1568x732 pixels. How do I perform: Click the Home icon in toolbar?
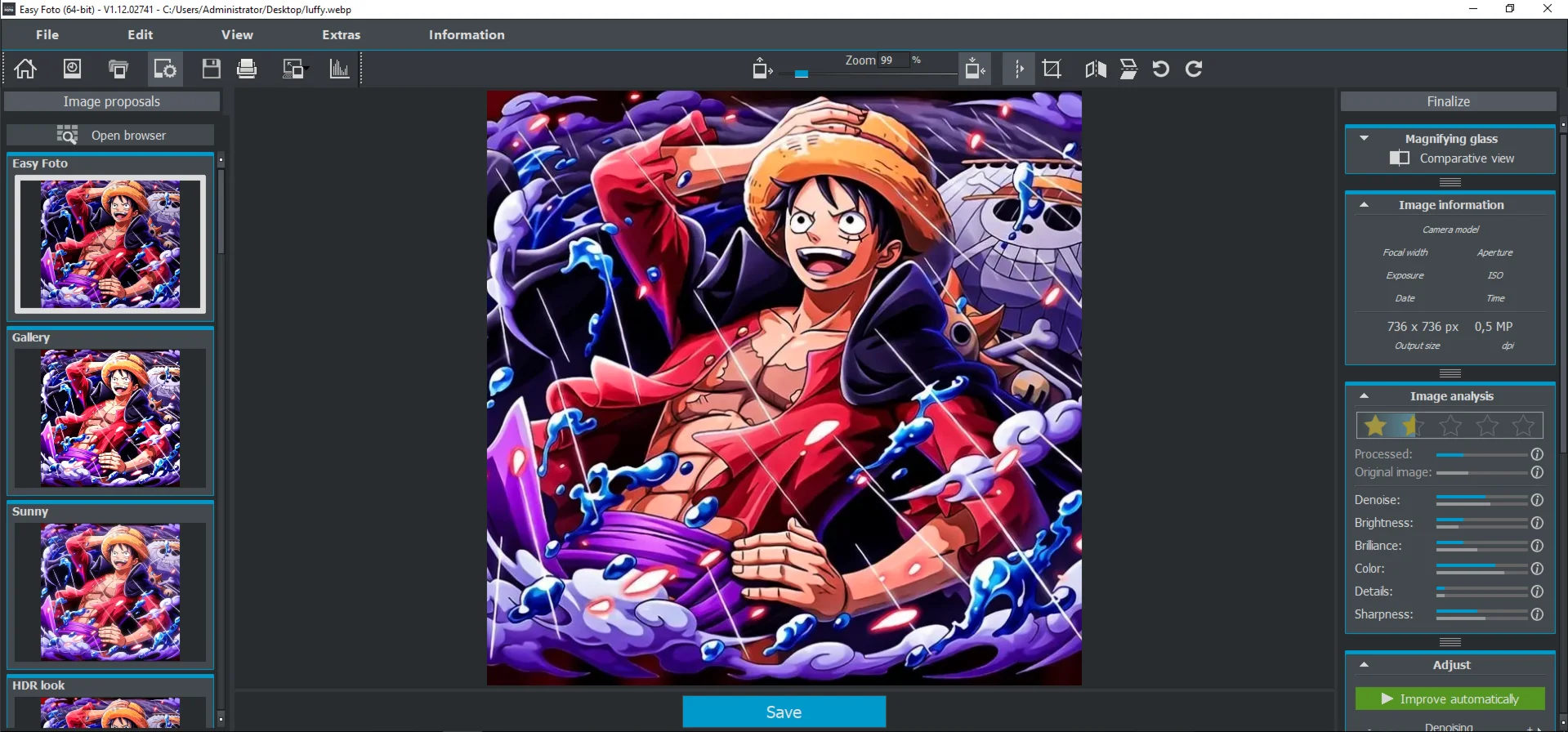coord(25,69)
